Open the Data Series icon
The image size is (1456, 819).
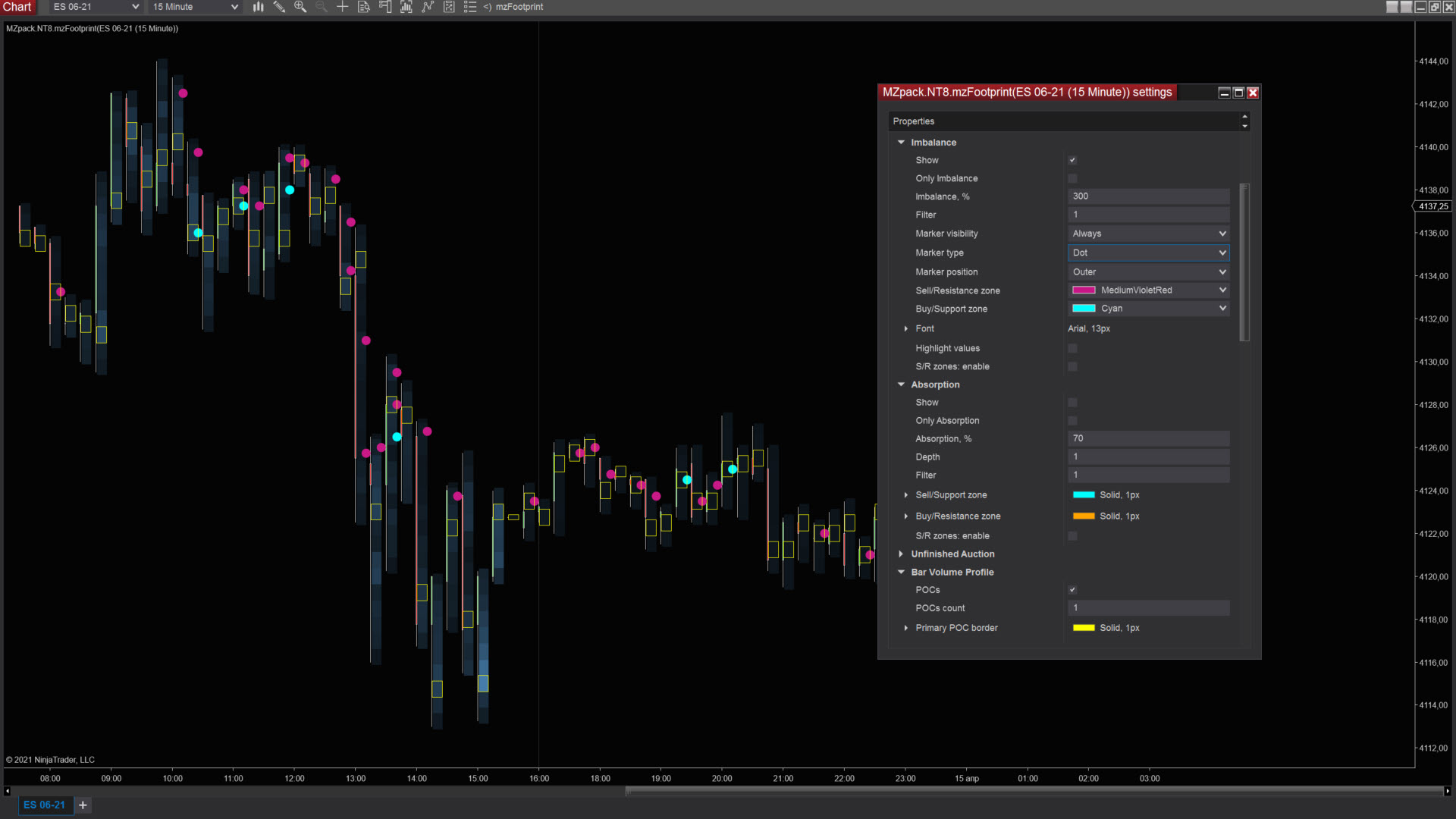364,7
